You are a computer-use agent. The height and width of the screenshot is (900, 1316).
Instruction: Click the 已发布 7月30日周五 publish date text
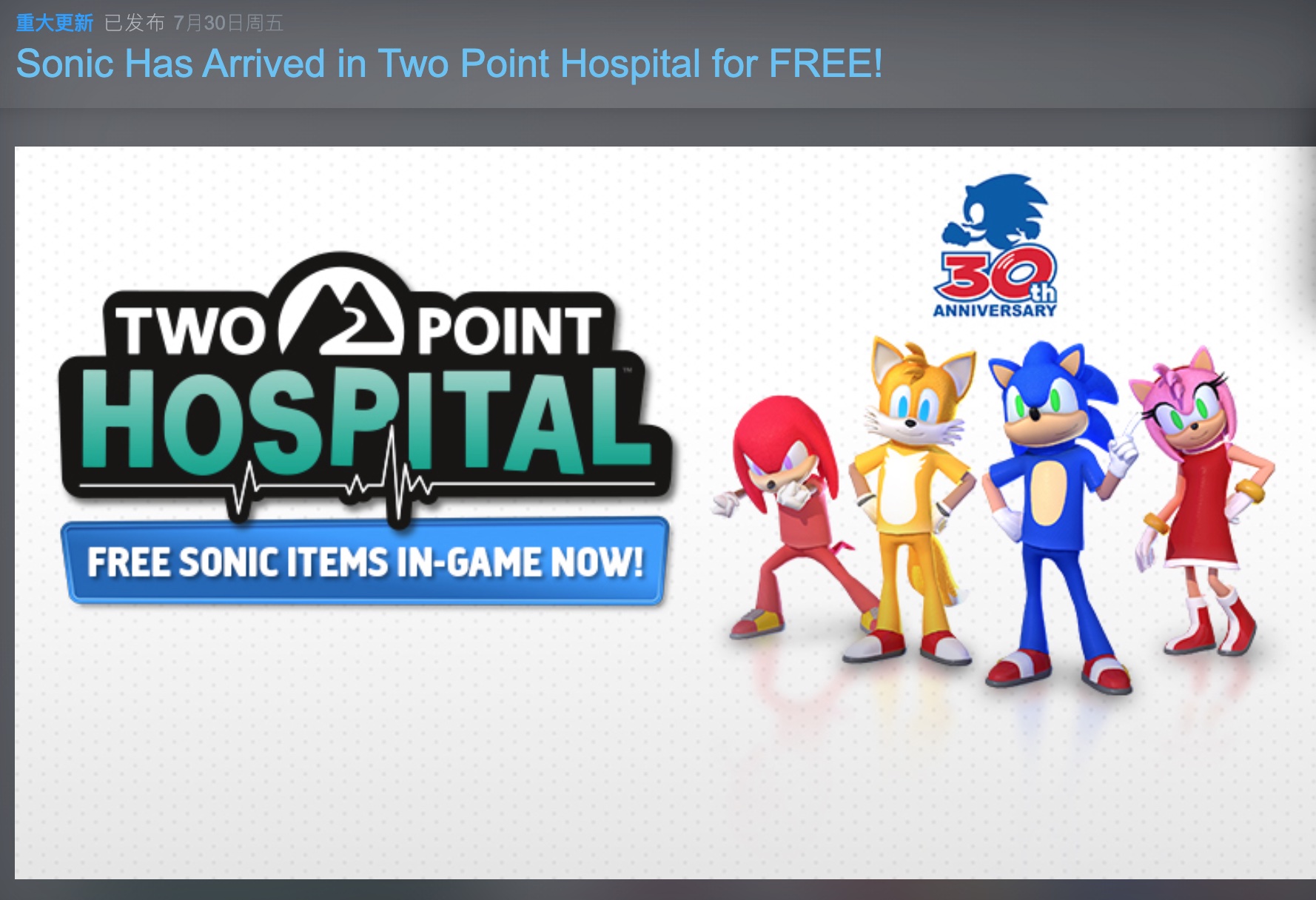(x=194, y=23)
